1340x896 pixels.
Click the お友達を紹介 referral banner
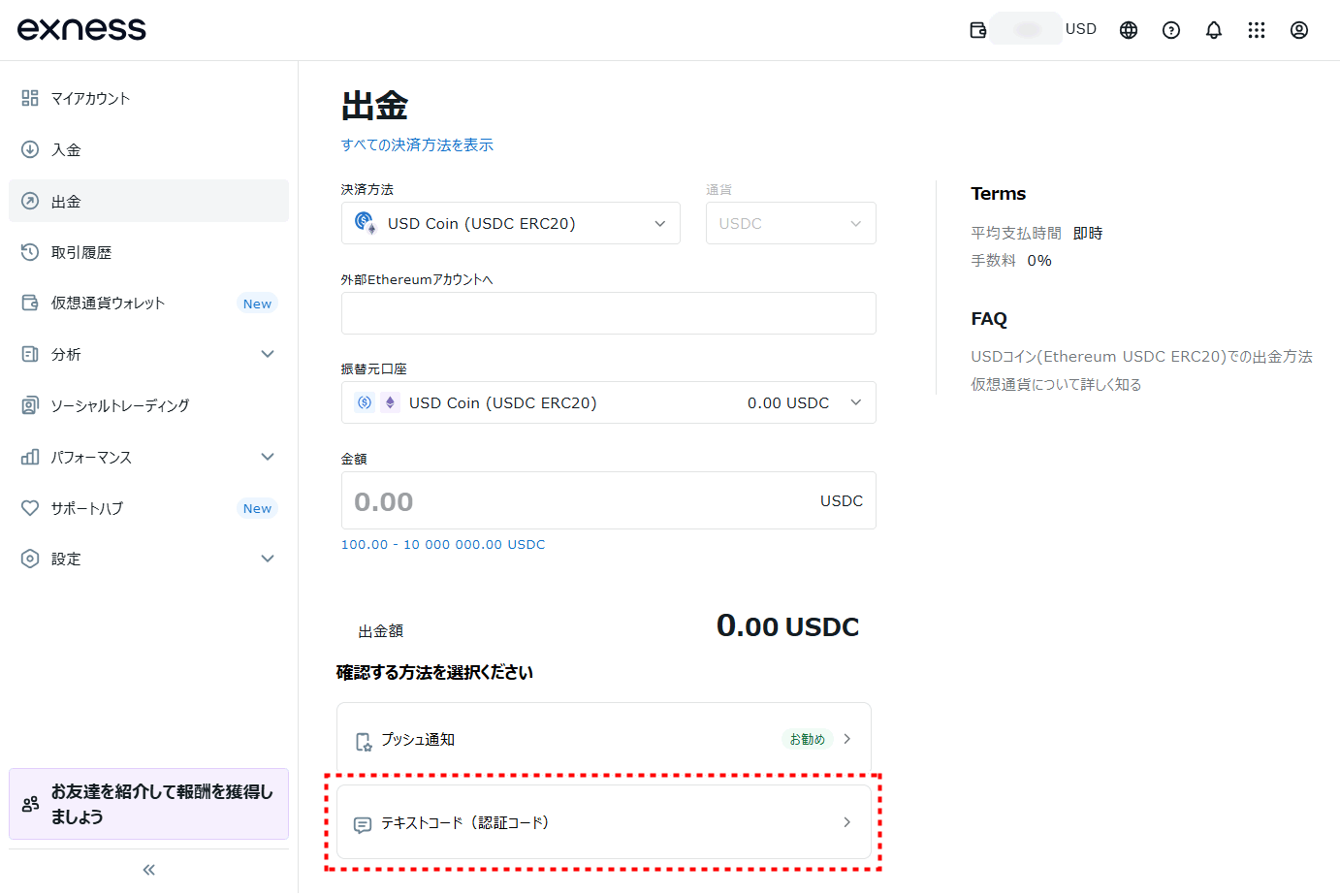(148, 804)
